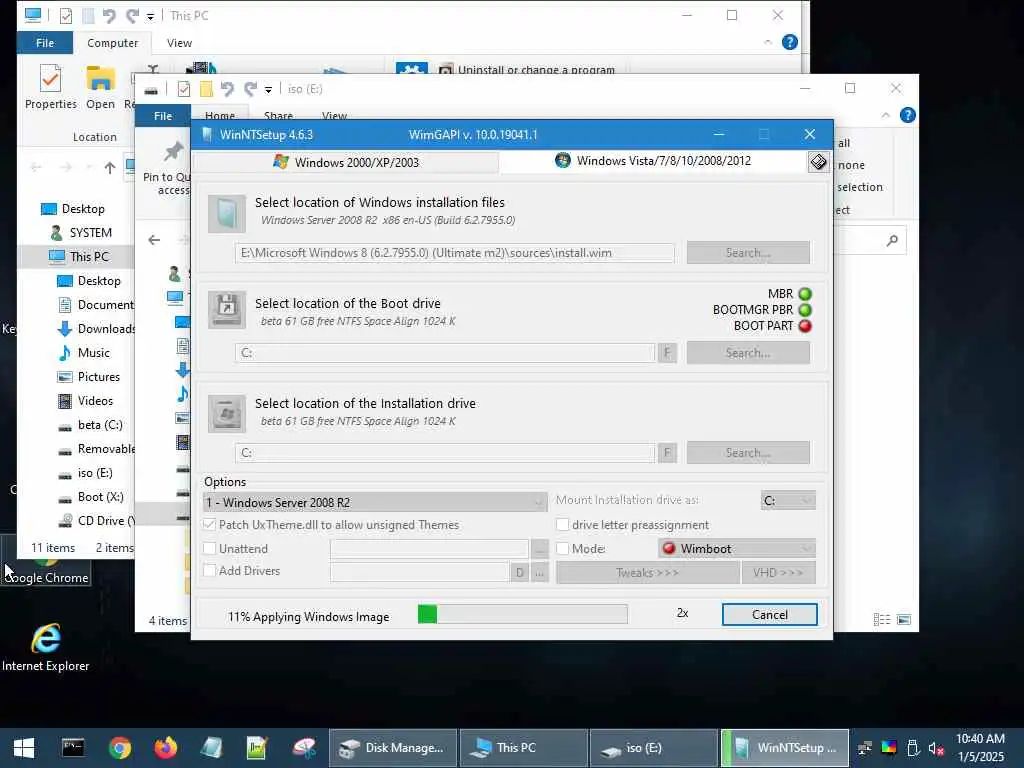The image size is (1024, 768).
Task: Open Start menu from the taskbar
Action: pyautogui.click(x=24, y=748)
